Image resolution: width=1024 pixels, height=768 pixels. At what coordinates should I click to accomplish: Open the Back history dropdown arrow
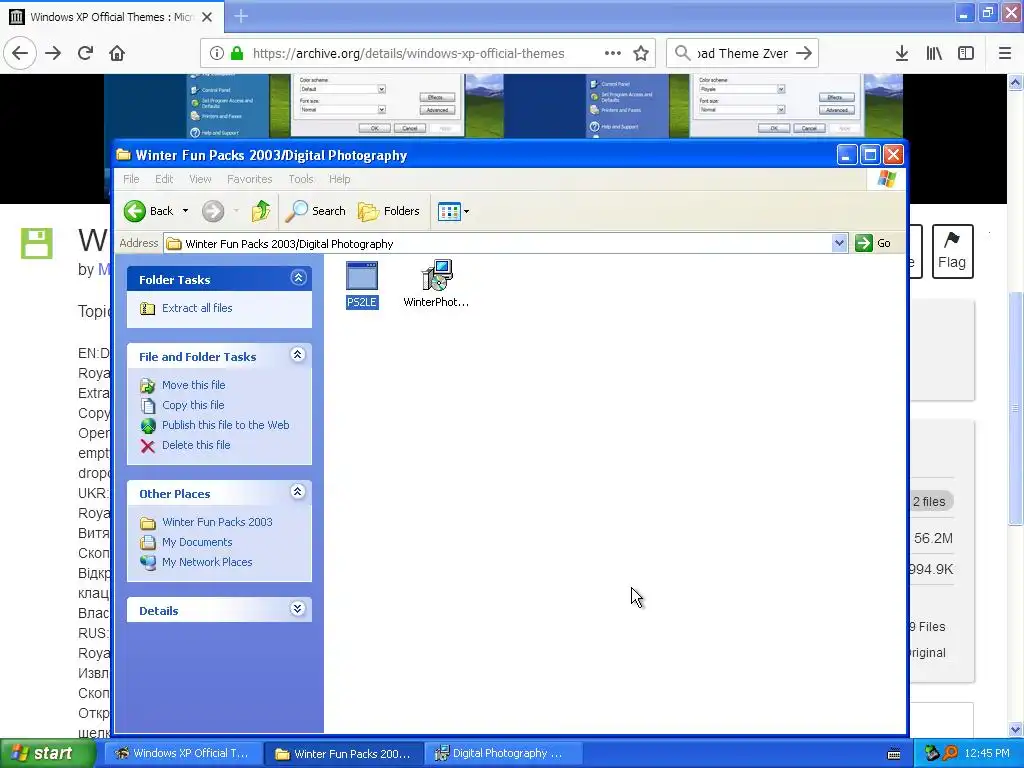tap(185, 211)
